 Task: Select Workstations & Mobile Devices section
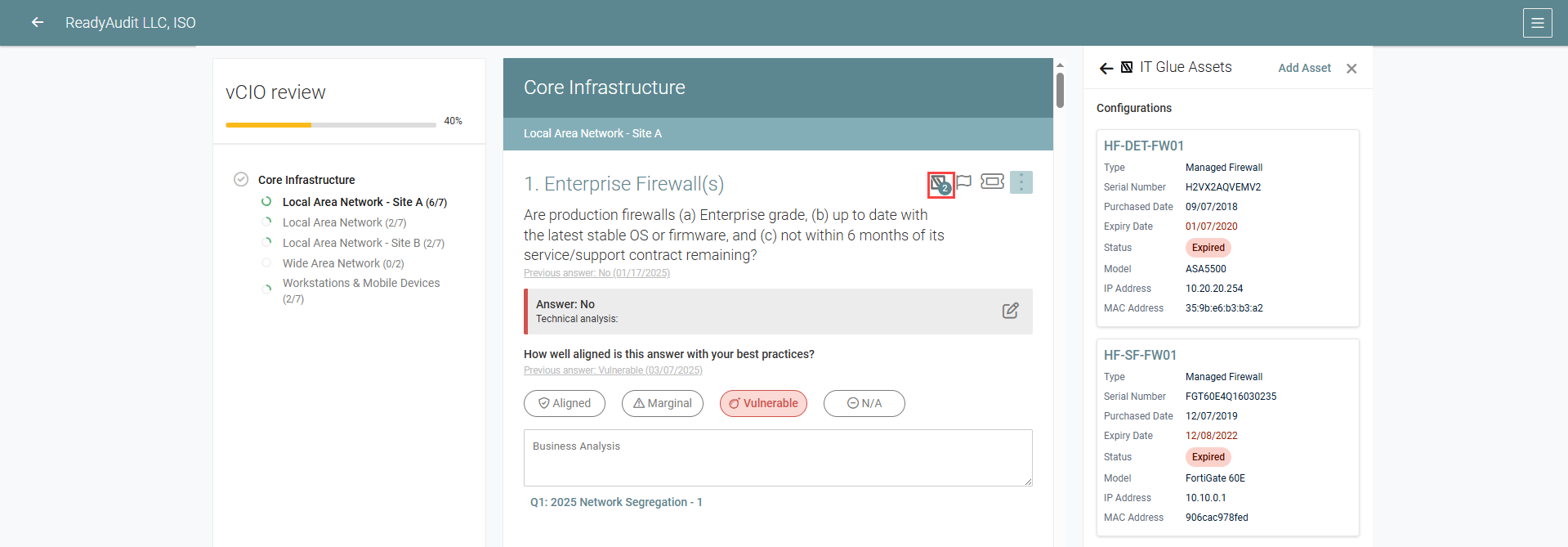(361, 290)
